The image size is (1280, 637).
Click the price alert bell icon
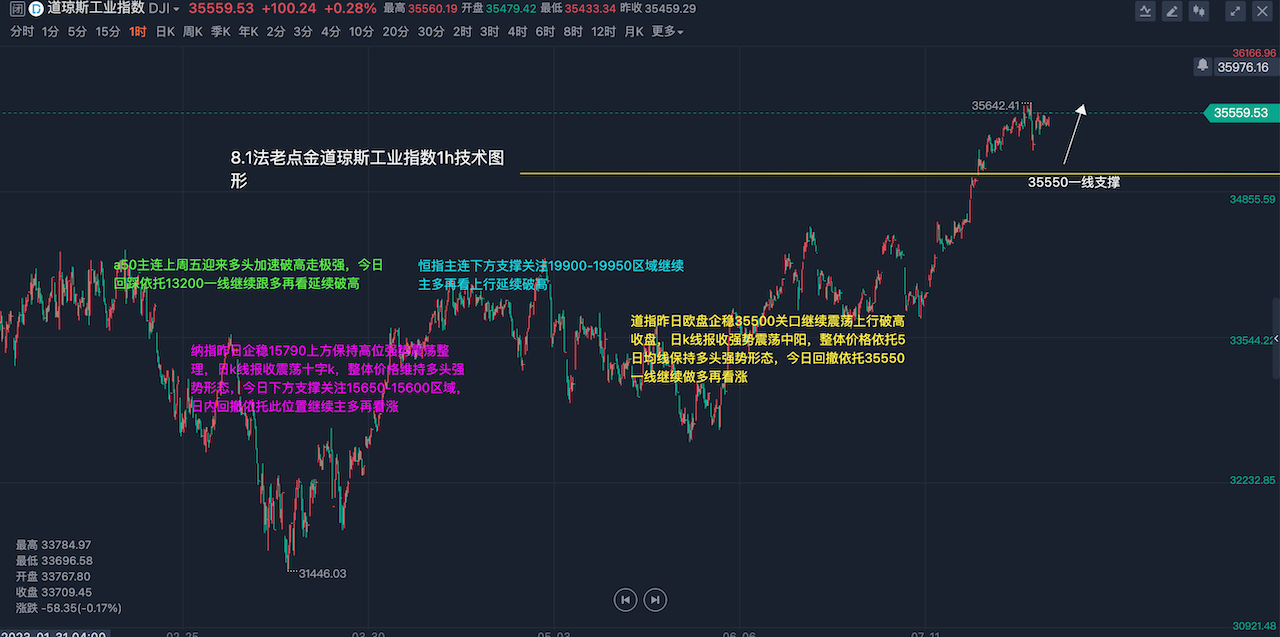1202,66
